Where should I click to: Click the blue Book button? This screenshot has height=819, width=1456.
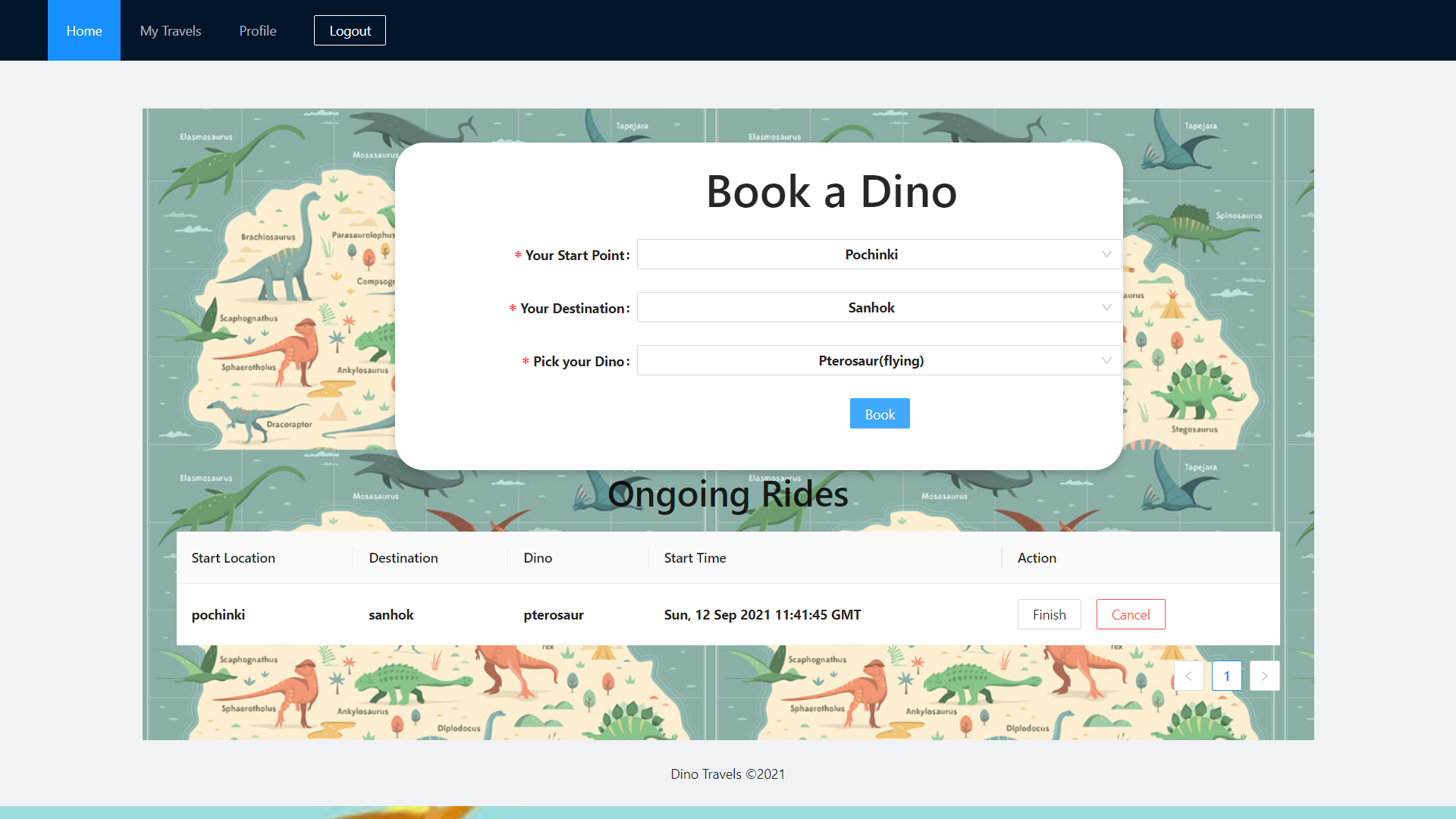[x=880, y=414]
